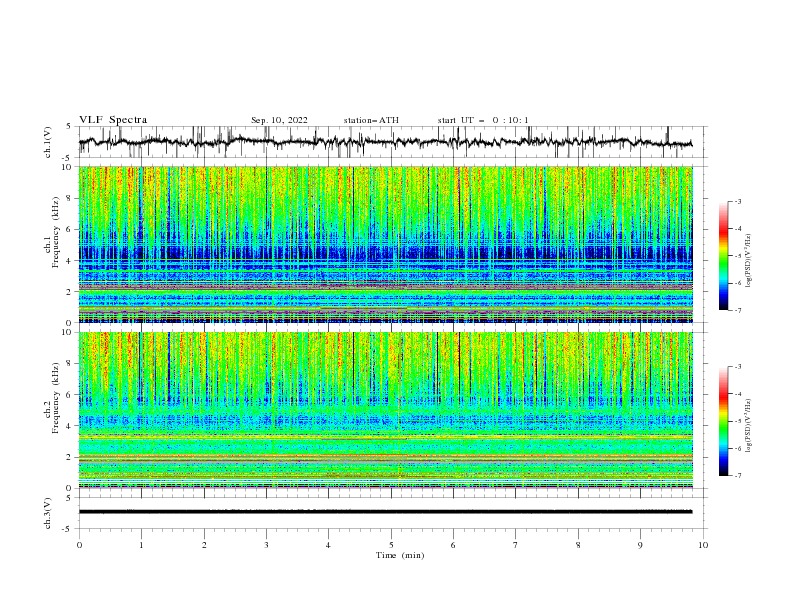Click the 'ch.3(V)' axis label
Viewport: 792px width, 612px height.
[x=48, y=513]
